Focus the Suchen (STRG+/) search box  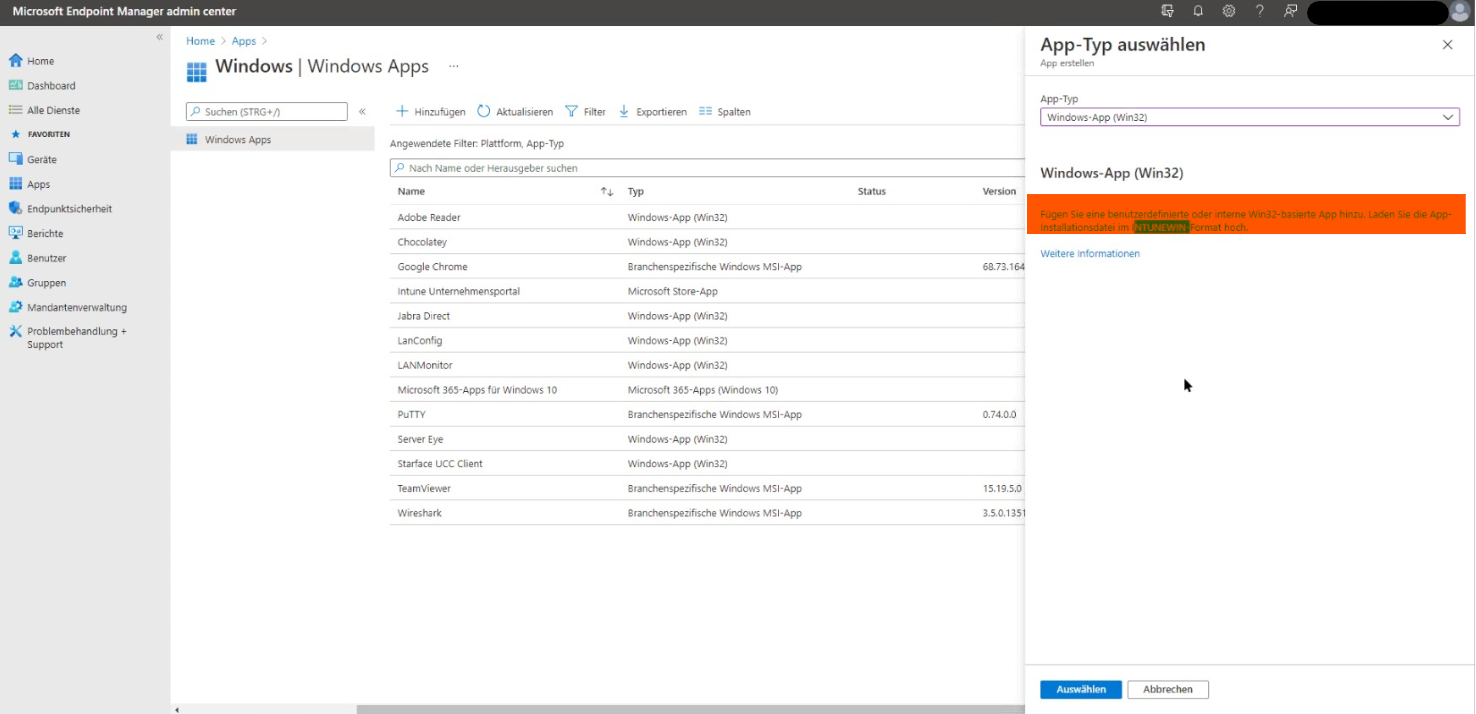click(x=267, y=112)
